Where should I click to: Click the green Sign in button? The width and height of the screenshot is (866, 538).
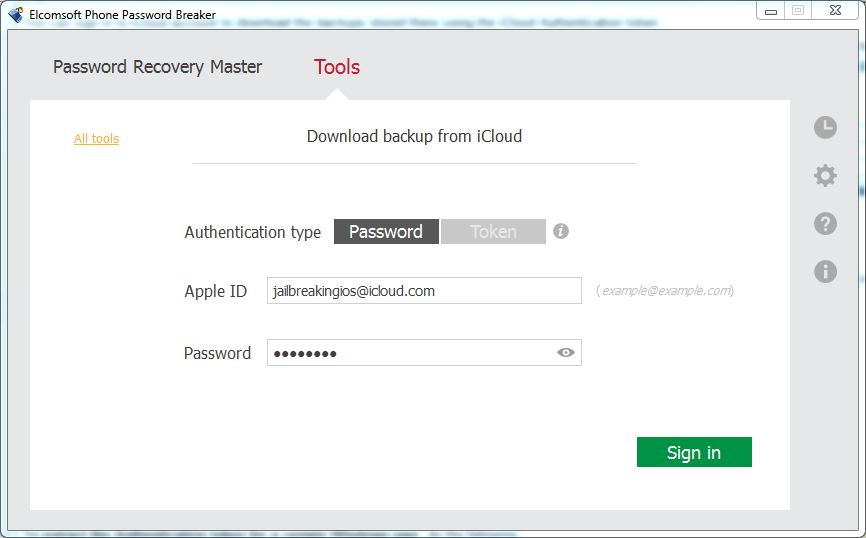pyautogui.click(x=694, y=452)
